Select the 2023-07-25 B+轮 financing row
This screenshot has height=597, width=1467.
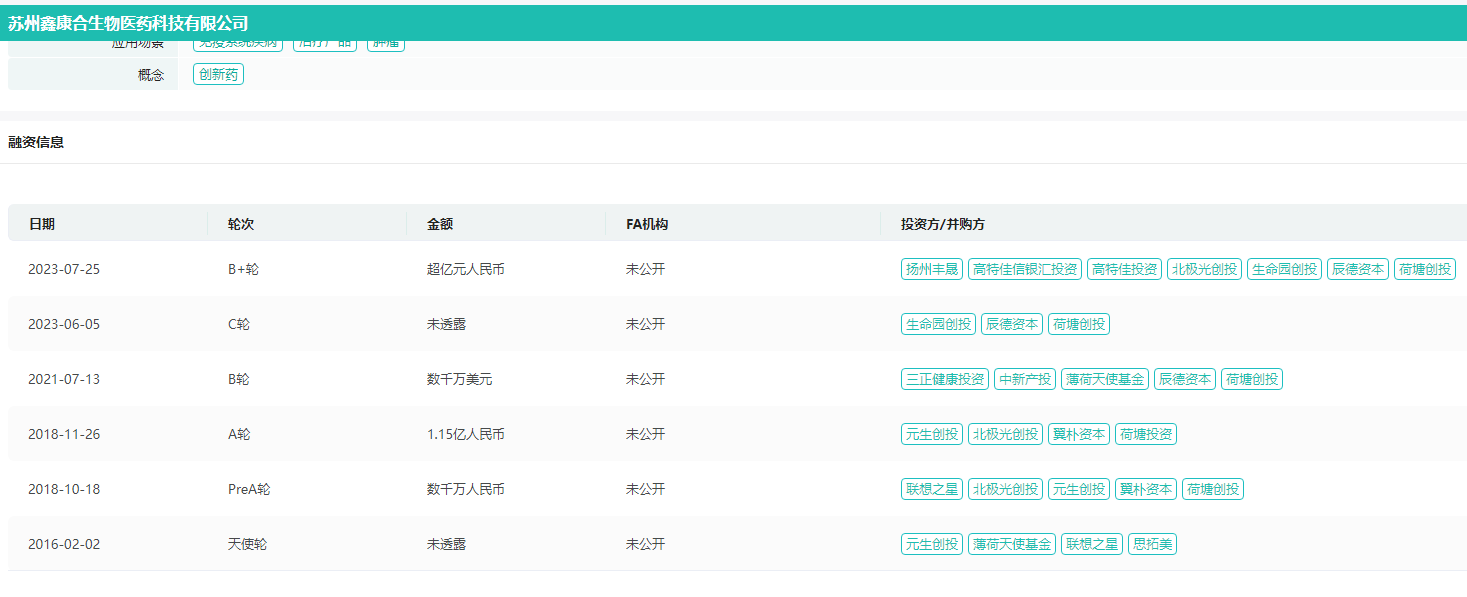[x=440, y=269]
